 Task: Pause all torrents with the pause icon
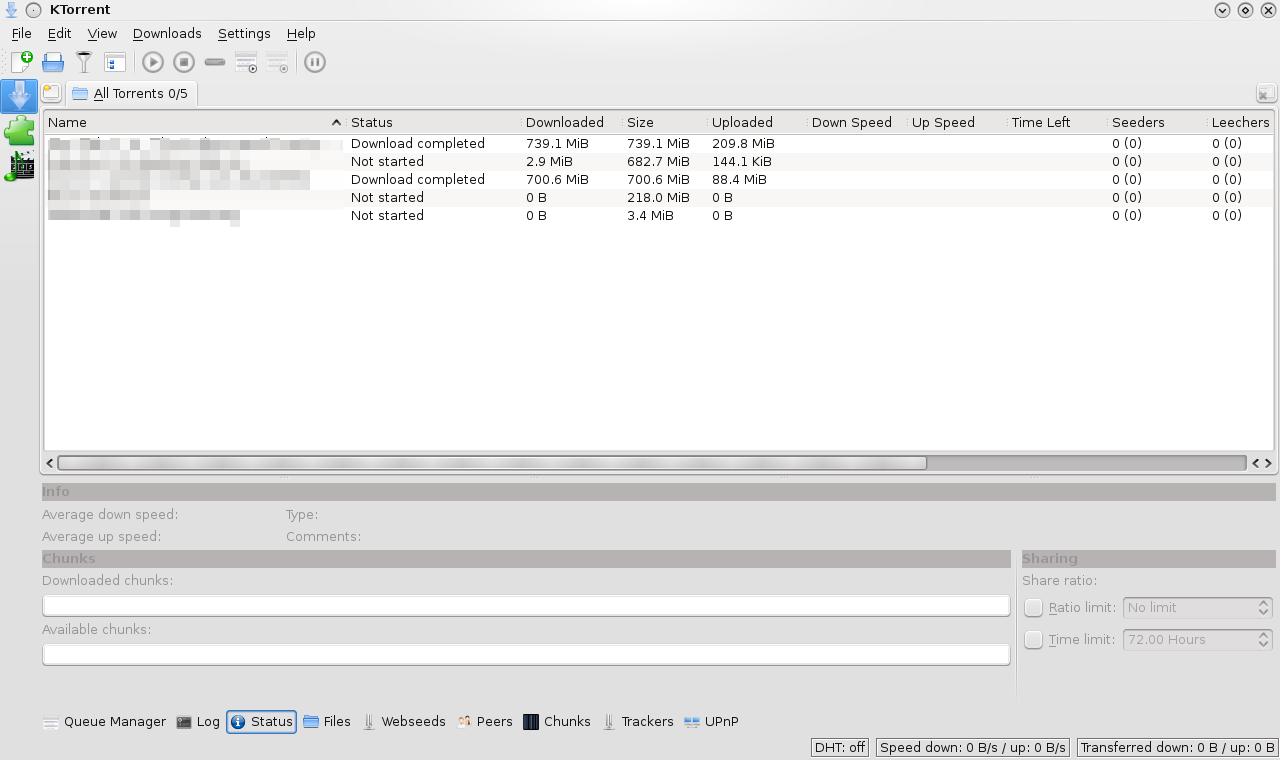[x=314, y=62]
